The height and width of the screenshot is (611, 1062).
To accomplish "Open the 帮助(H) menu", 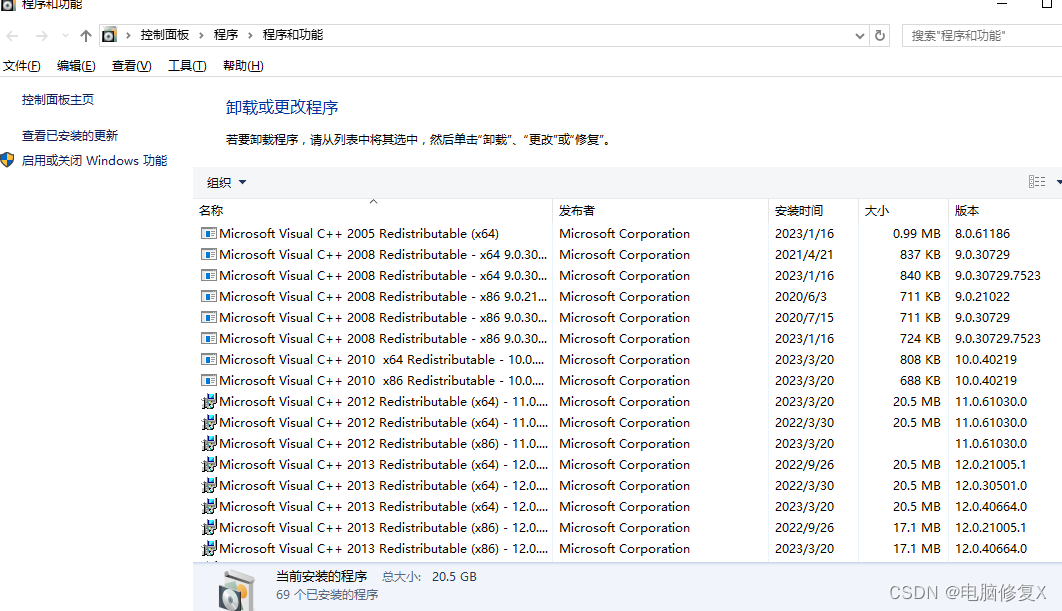I will click(243, 66).
